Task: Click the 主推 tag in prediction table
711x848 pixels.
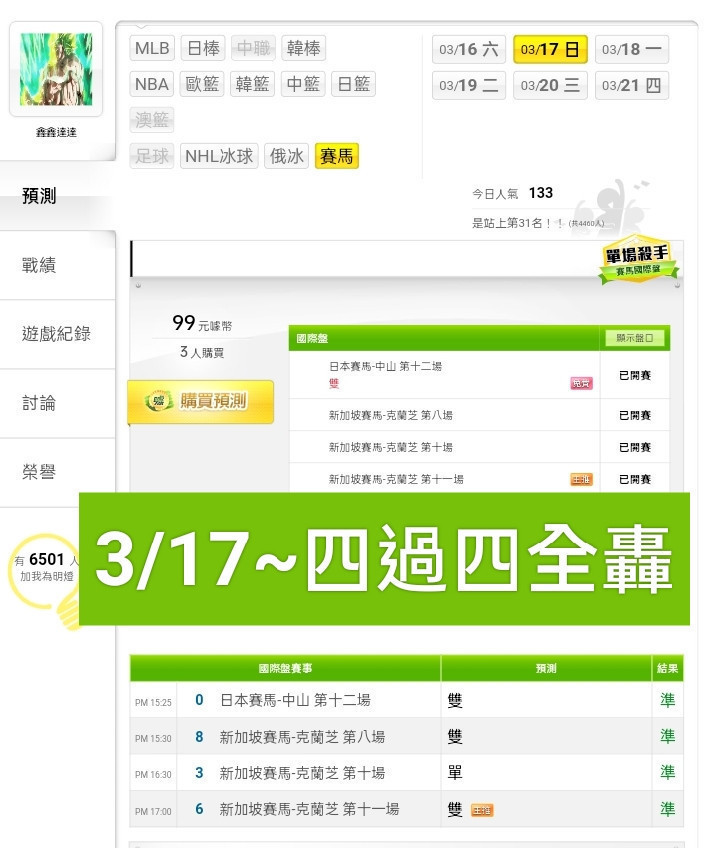Action: coord(482,810)
